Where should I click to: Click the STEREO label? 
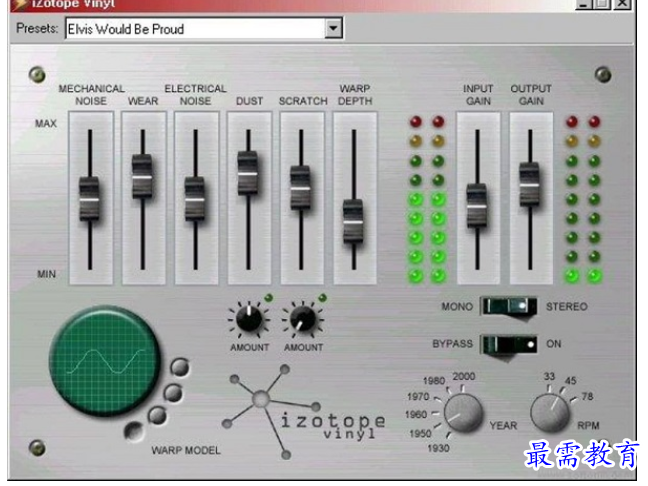[567, 307]
